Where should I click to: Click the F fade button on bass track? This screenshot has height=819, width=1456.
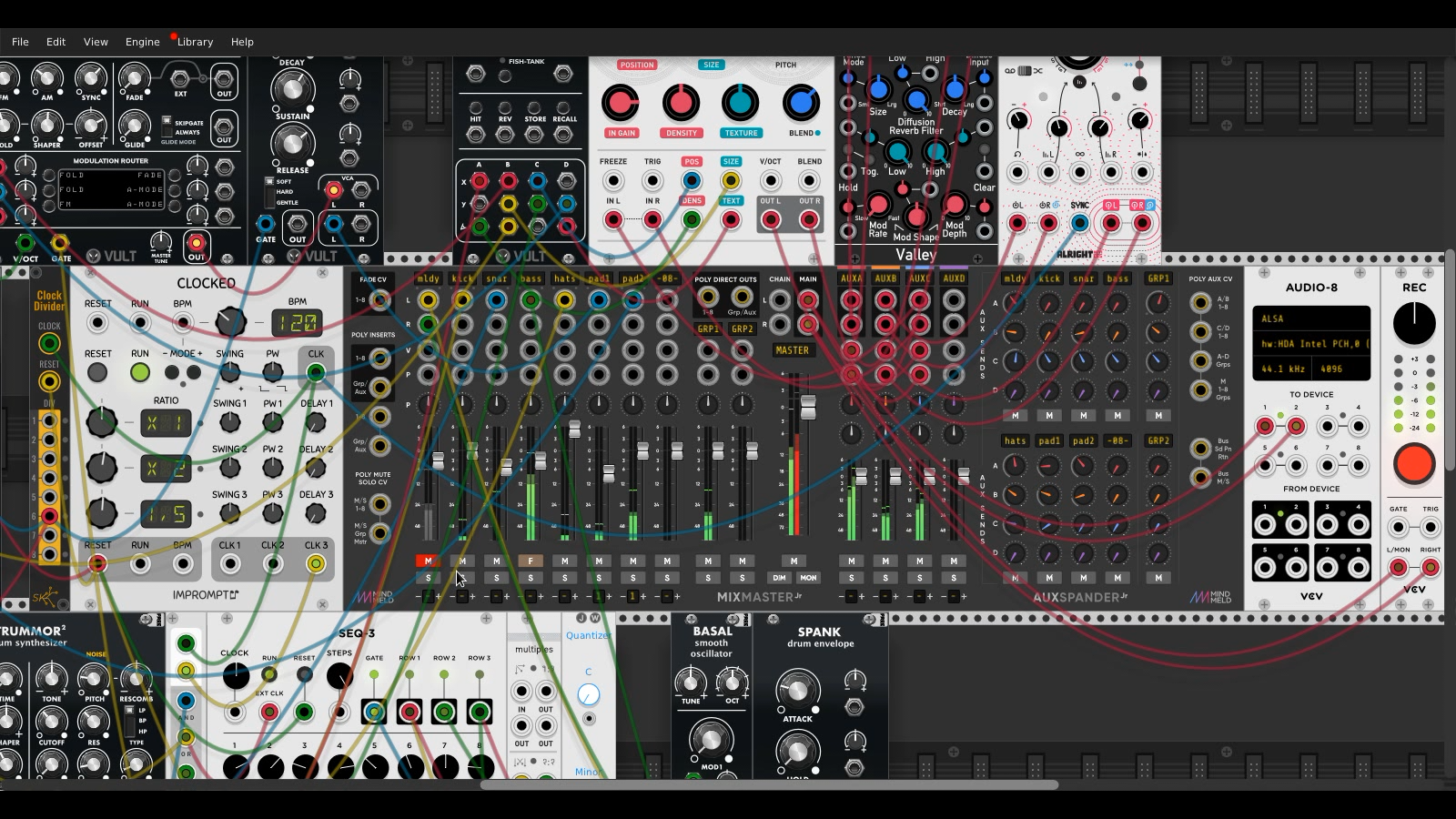point(531,561)
